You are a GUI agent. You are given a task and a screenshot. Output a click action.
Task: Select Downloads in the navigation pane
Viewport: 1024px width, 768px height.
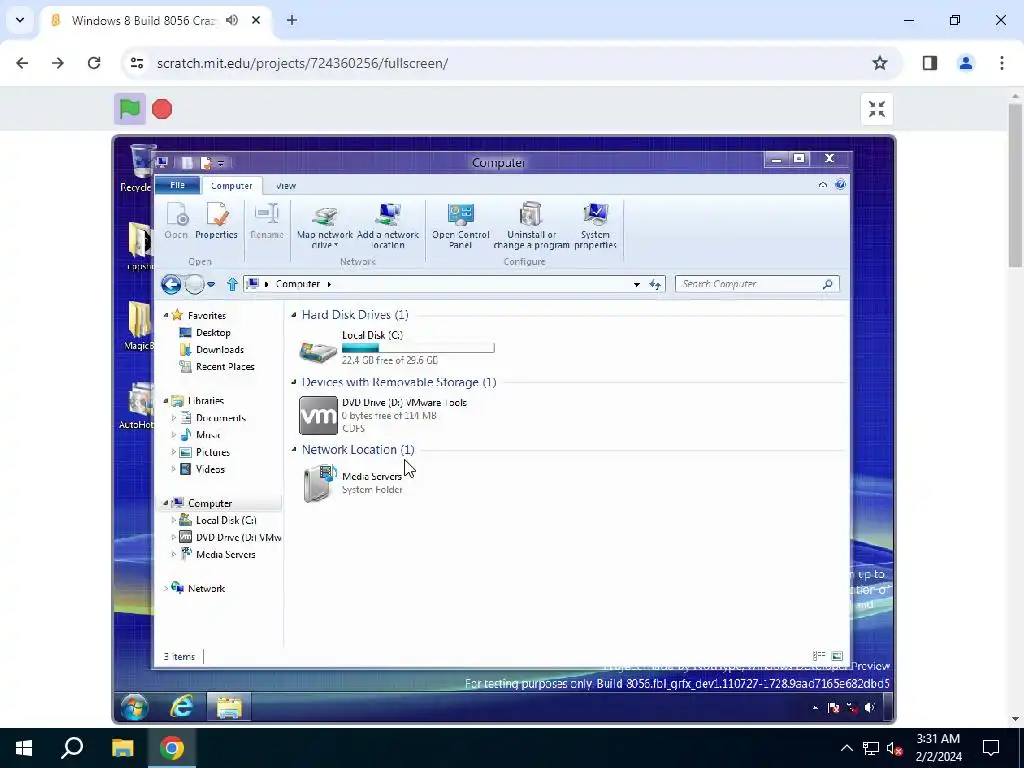click(x=212, y=349)
